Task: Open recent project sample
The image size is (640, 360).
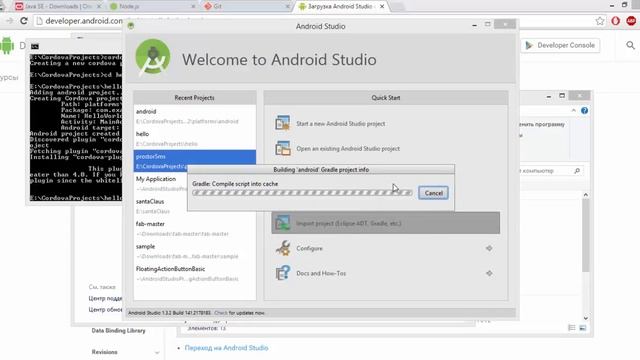Action: coord(195,251)
